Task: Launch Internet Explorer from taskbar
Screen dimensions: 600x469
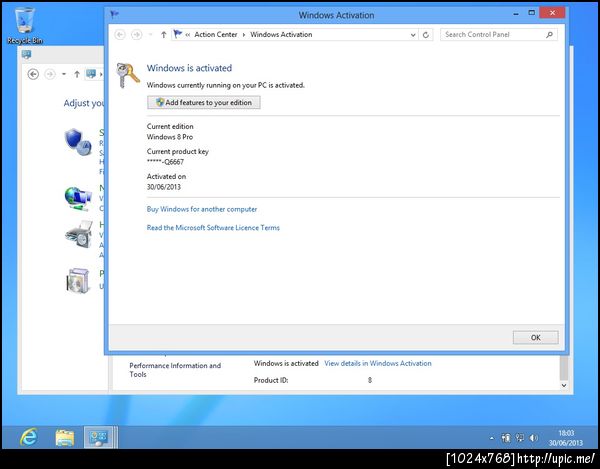Action: [29, 437]
